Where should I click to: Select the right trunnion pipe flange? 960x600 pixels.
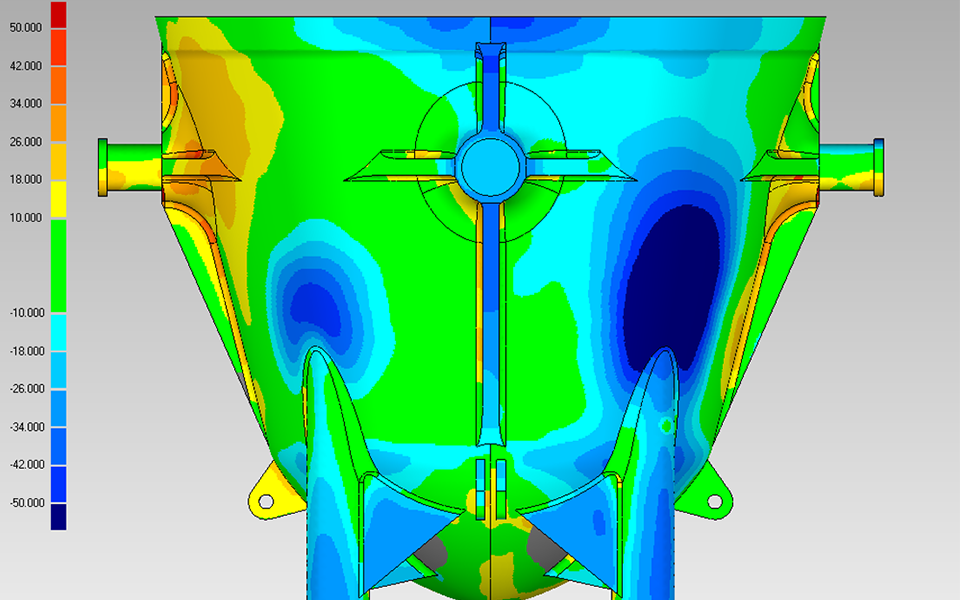point(879,167)
